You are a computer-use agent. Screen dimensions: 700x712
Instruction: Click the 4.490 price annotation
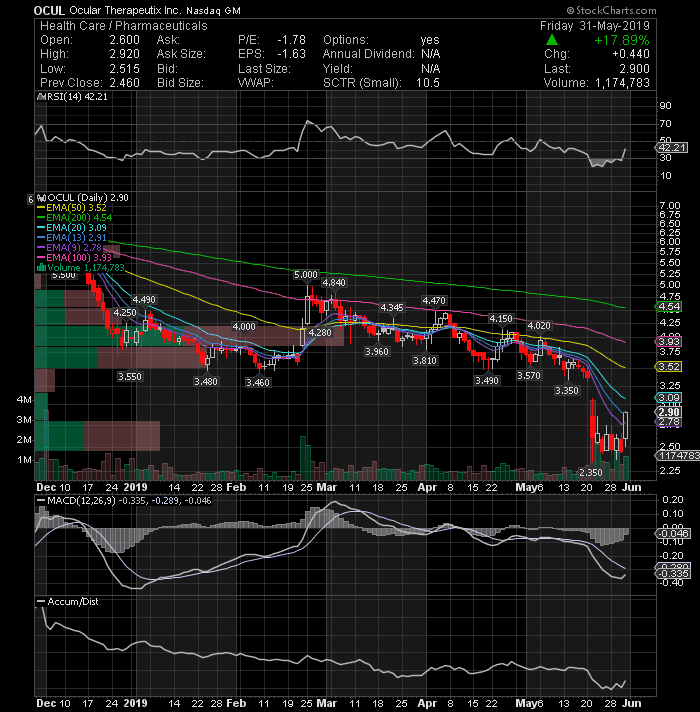click(x=143, y=300)
